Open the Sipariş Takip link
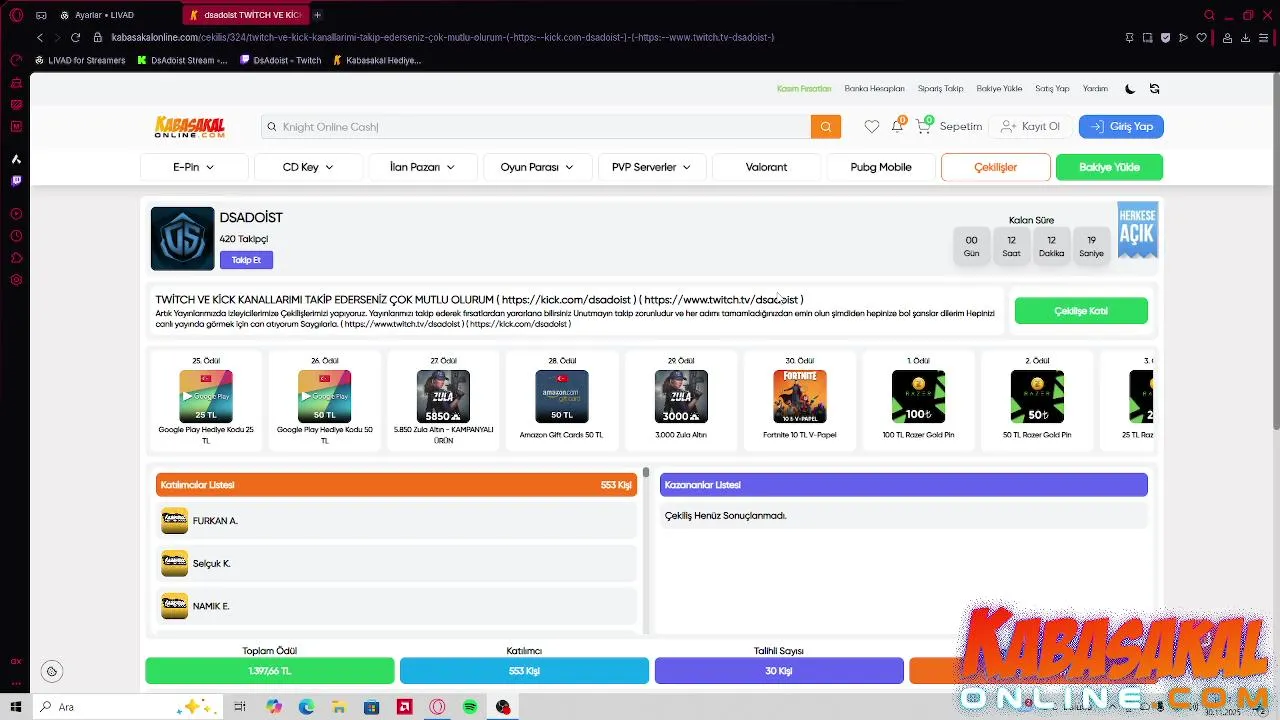 tap(941, 89)
